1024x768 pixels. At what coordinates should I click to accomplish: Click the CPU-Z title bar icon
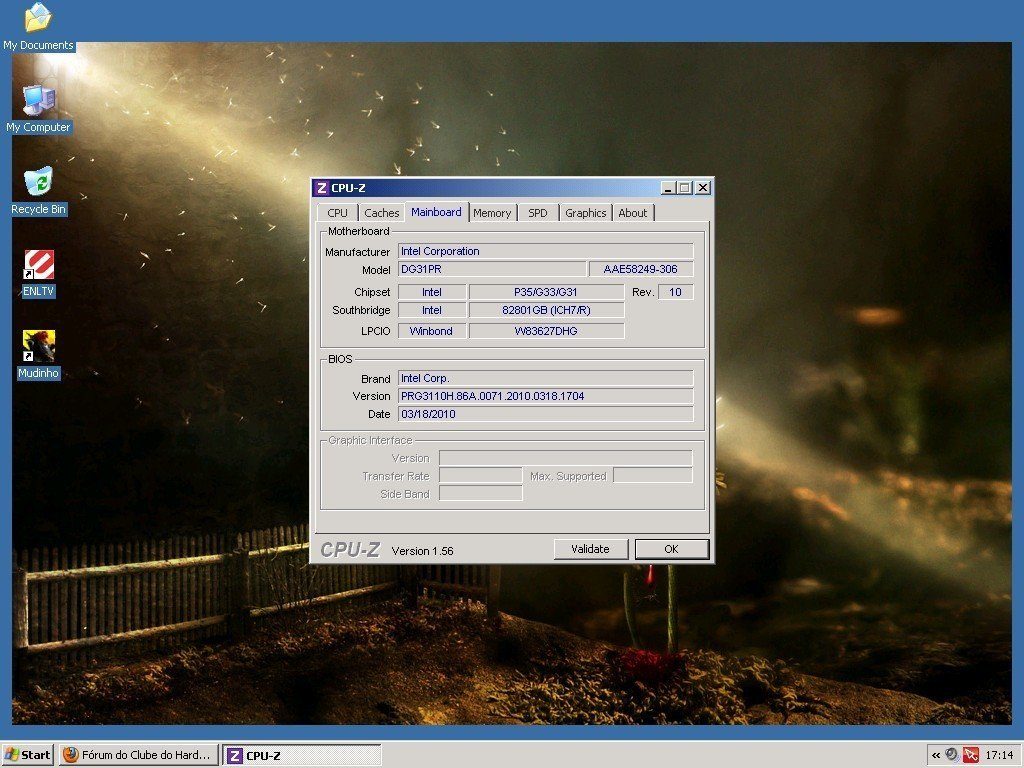point(321,188)
